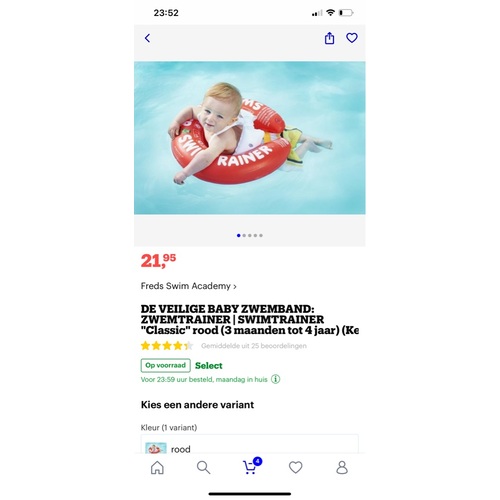Image resolution: width=500 pixels, height=500 pixels.
Task: Tap the rood variant thumbnail image
Action: [156, 448]
